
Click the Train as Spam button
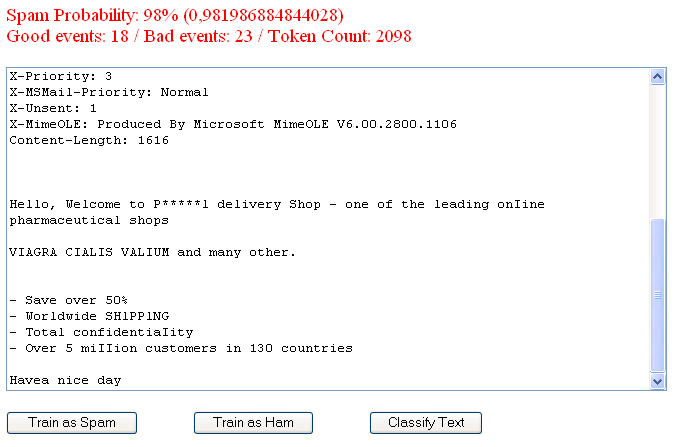(x=72, y=423)
